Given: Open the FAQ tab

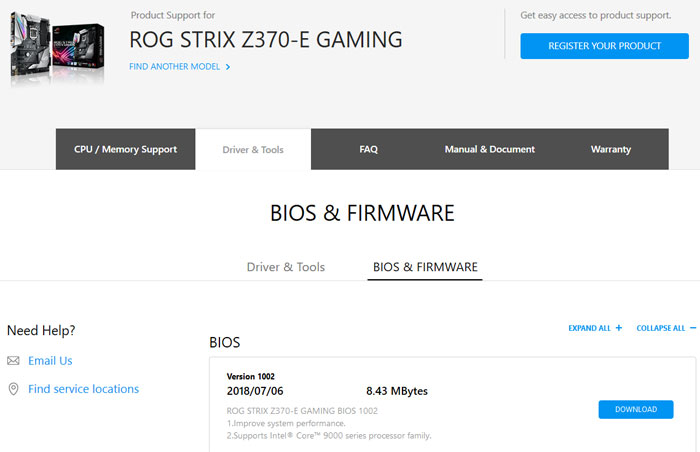Looking at the screenshot, I should pos(368,149).
